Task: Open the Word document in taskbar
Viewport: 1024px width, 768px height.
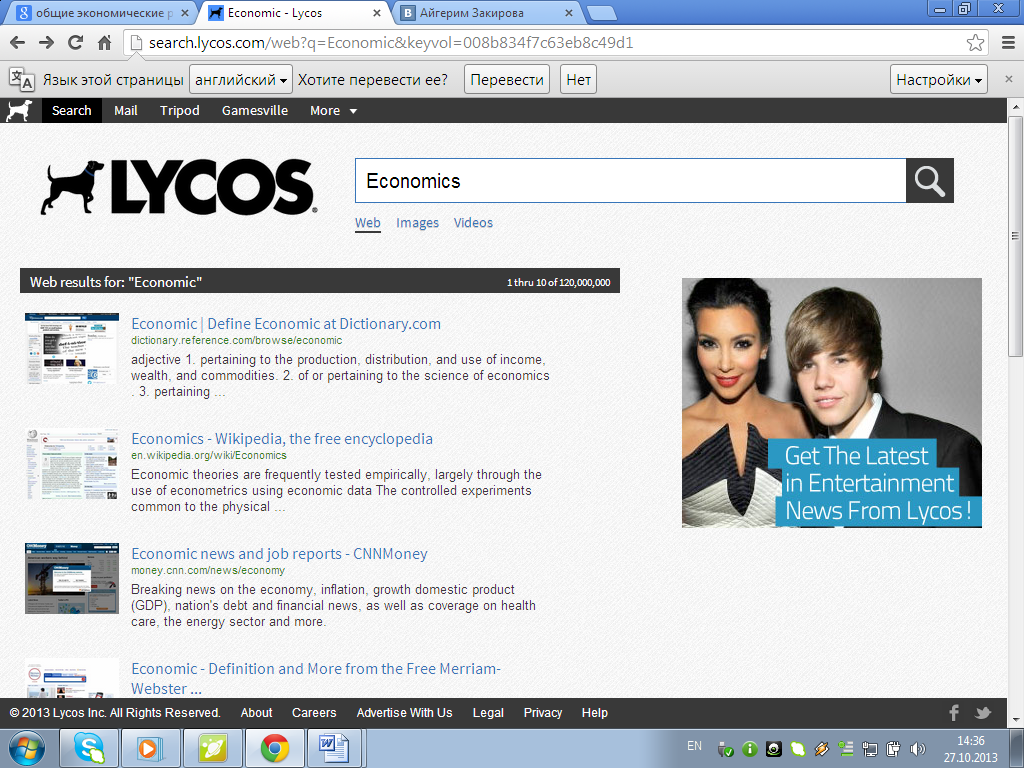Action: pos(335,748)
